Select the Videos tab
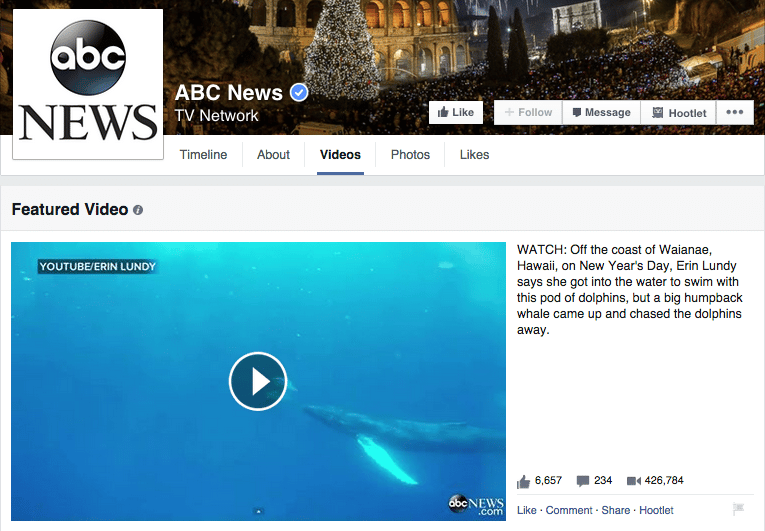This screenshot has width=765, height=531. click(x=340, y=155)
